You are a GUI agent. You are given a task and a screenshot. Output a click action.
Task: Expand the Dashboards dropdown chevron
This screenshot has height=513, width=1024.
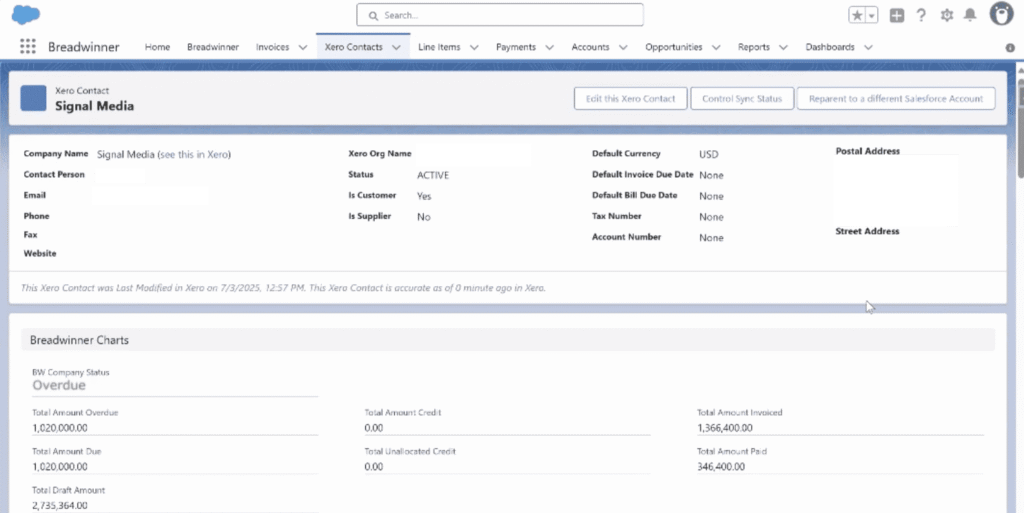point(869,47)
